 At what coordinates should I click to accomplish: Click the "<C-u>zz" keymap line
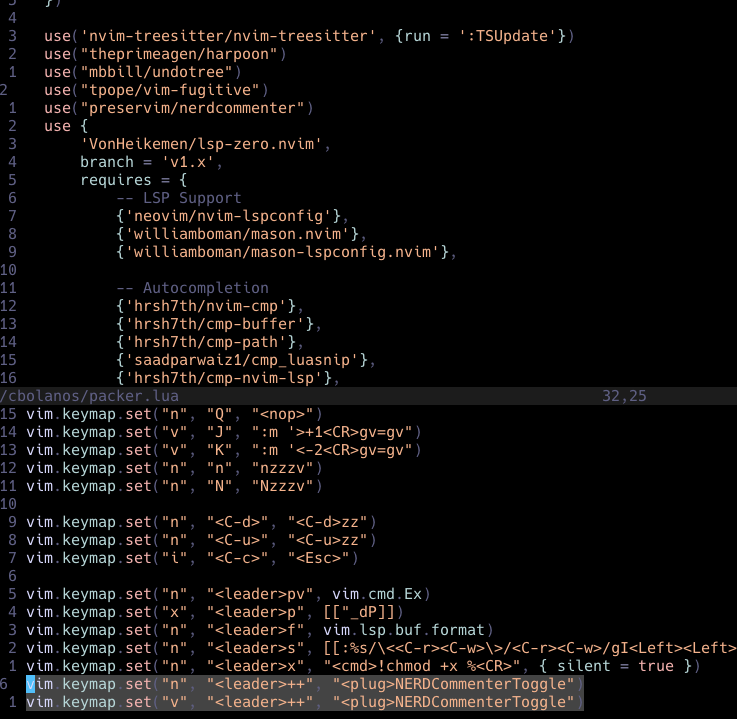click(201, 540)
